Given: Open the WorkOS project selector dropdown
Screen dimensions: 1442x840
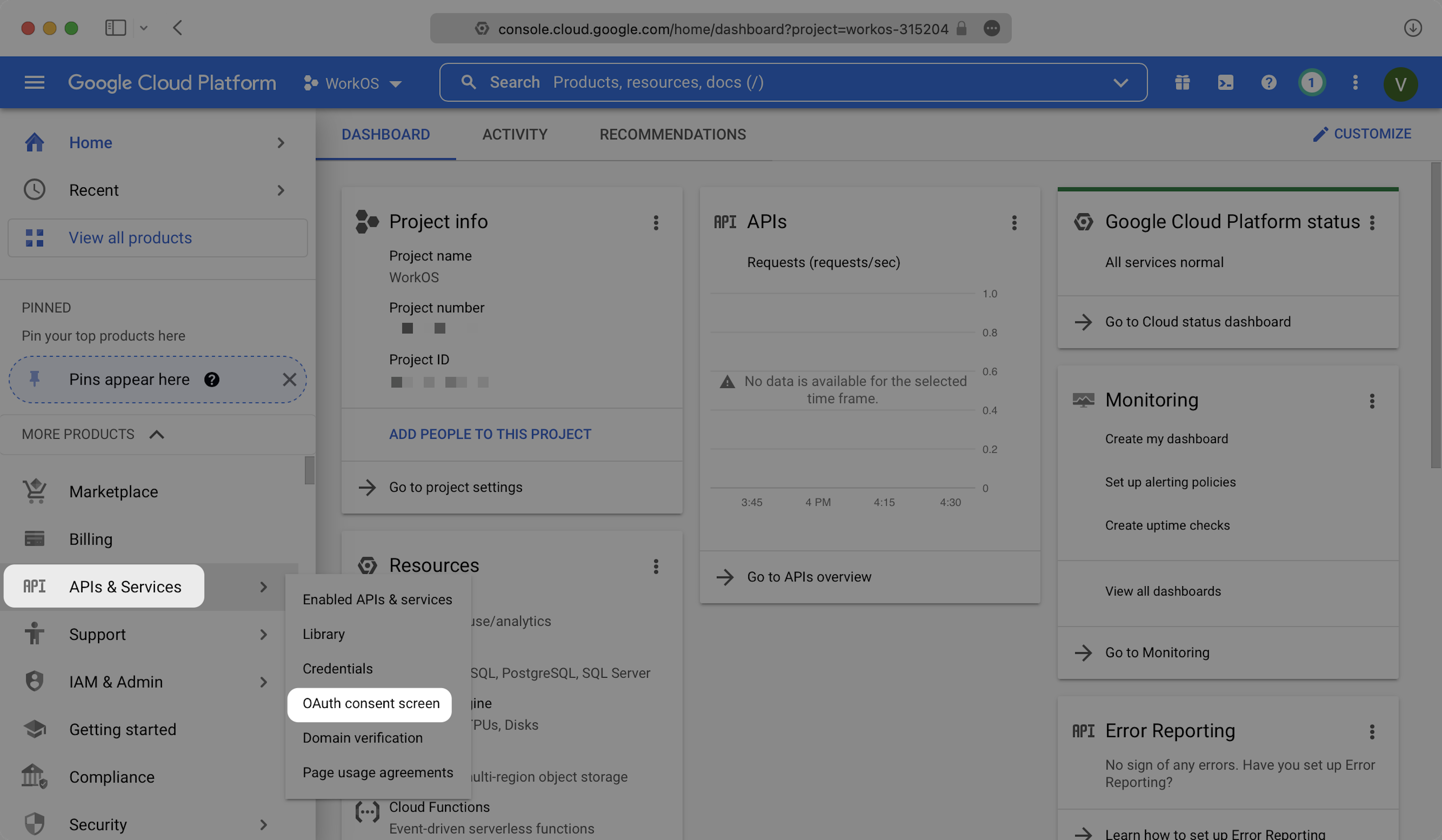Looking at the screenshot, I should (353, 83).
